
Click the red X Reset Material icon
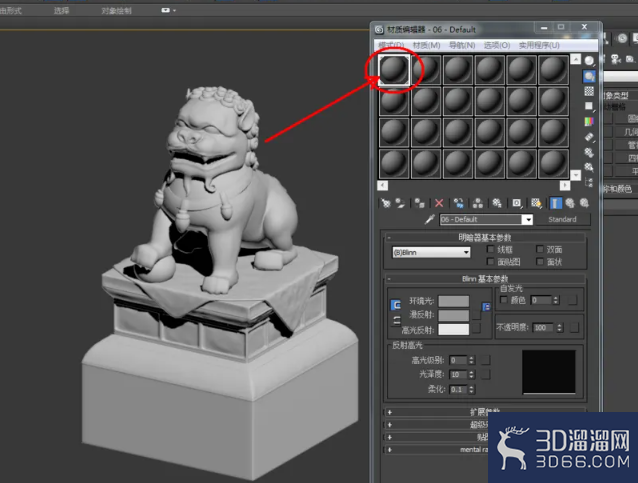point(439,203)
